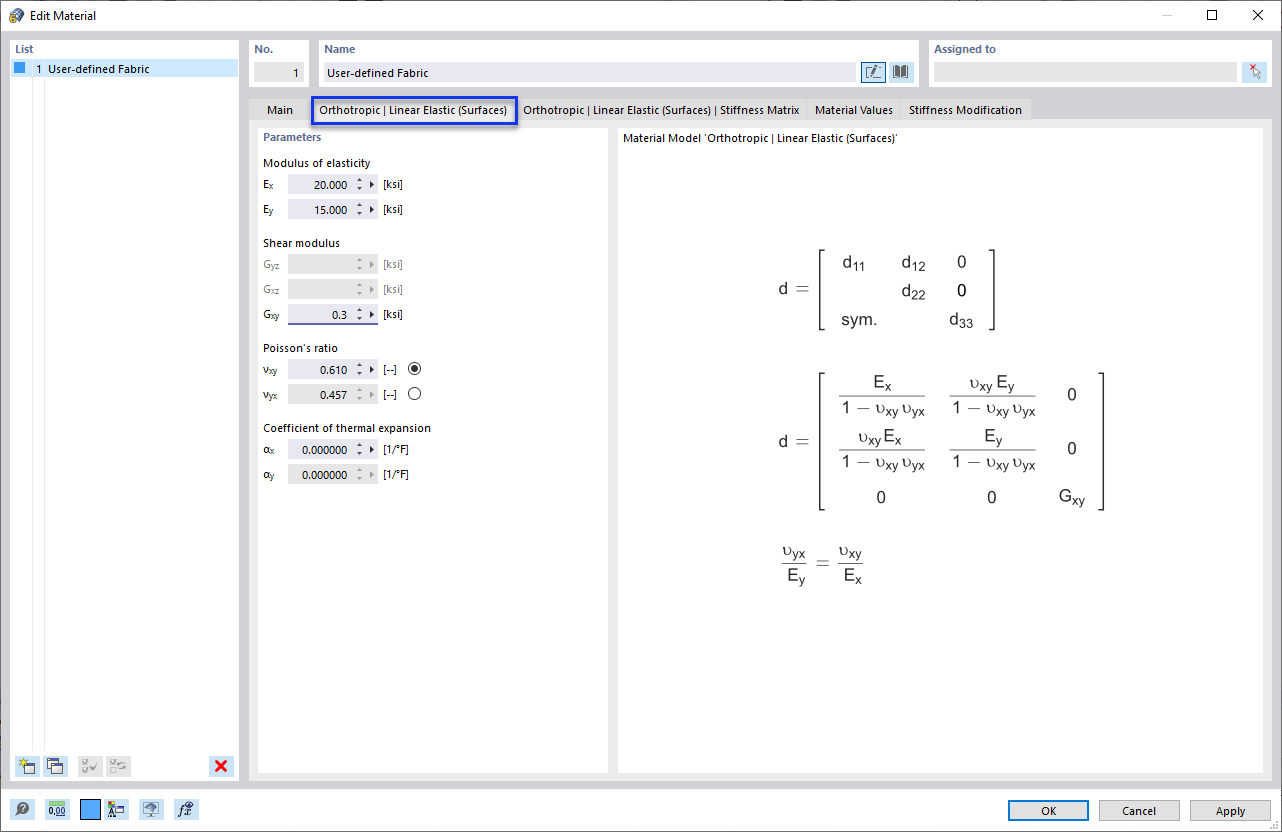Click the Assigned to selection icon
This screenshot has height=832, width=1282.
tap(1254, 72)
